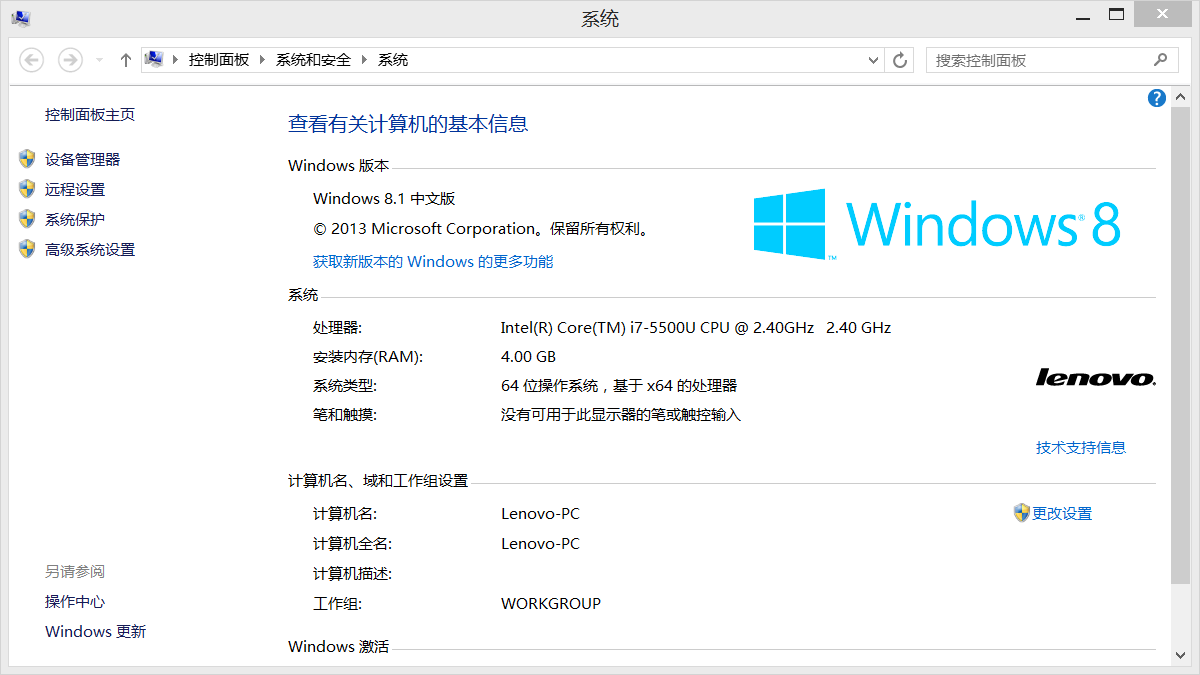
Task: Click the vertical scrollbar thumb
Action: point(1179,345)
